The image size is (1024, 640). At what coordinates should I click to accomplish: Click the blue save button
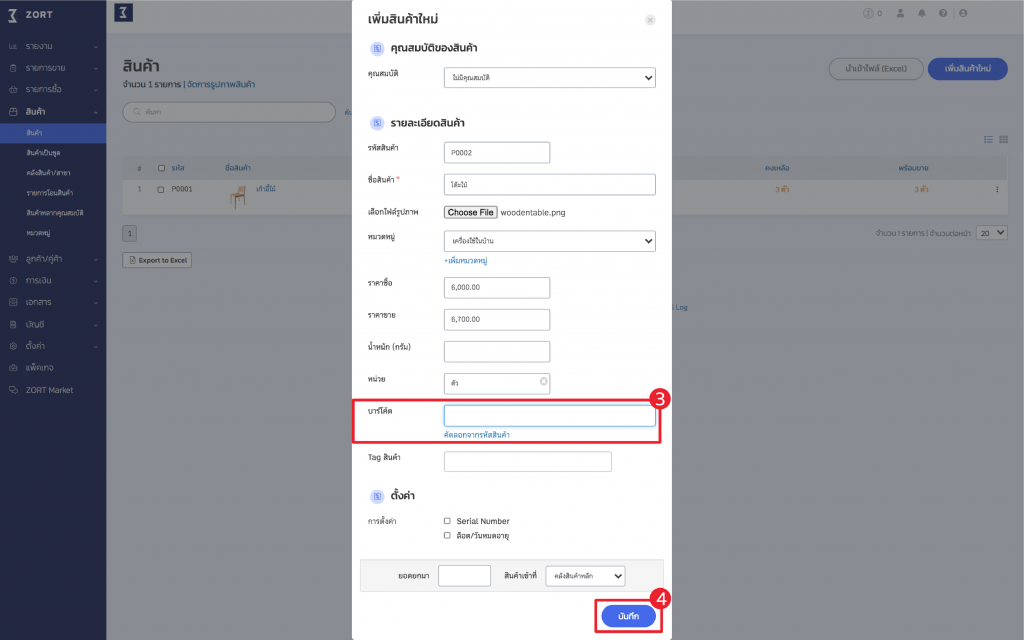point(628,616)
